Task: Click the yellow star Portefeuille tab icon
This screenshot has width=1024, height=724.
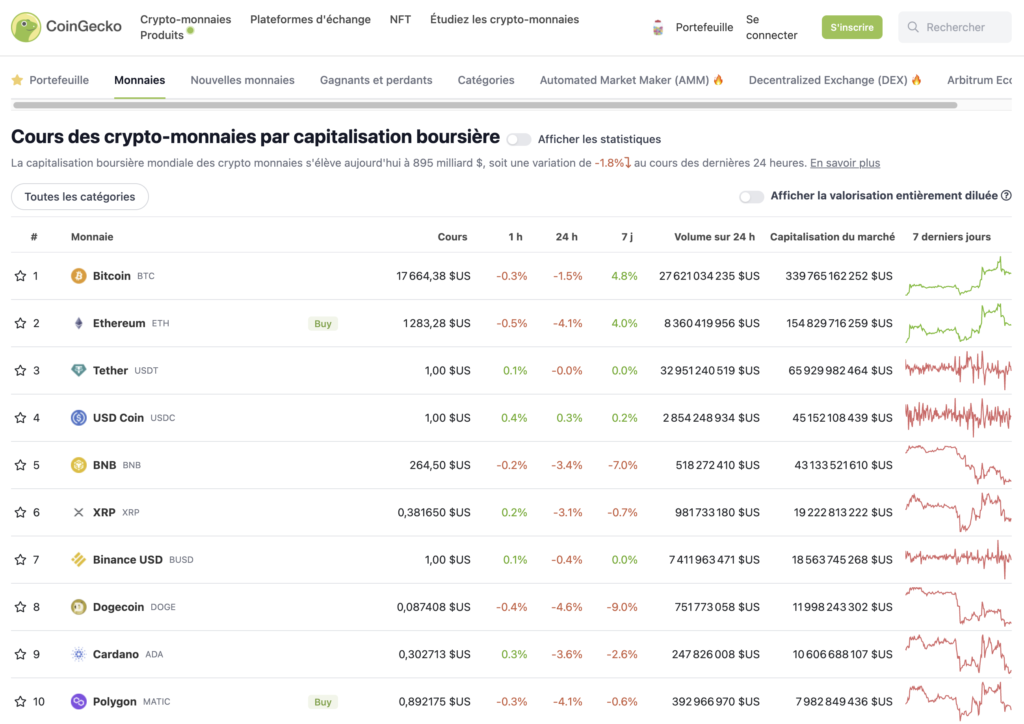Action: pos(18,80)
